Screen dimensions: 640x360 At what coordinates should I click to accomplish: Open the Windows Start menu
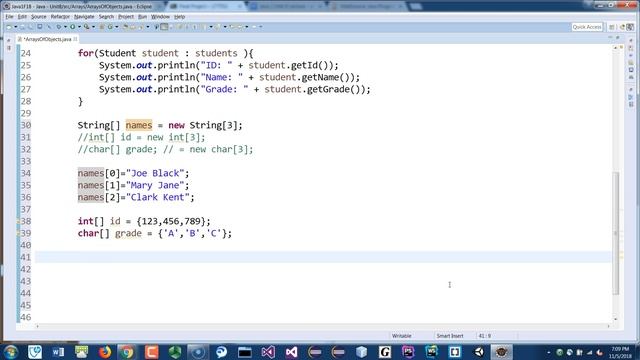pos(10,352)
